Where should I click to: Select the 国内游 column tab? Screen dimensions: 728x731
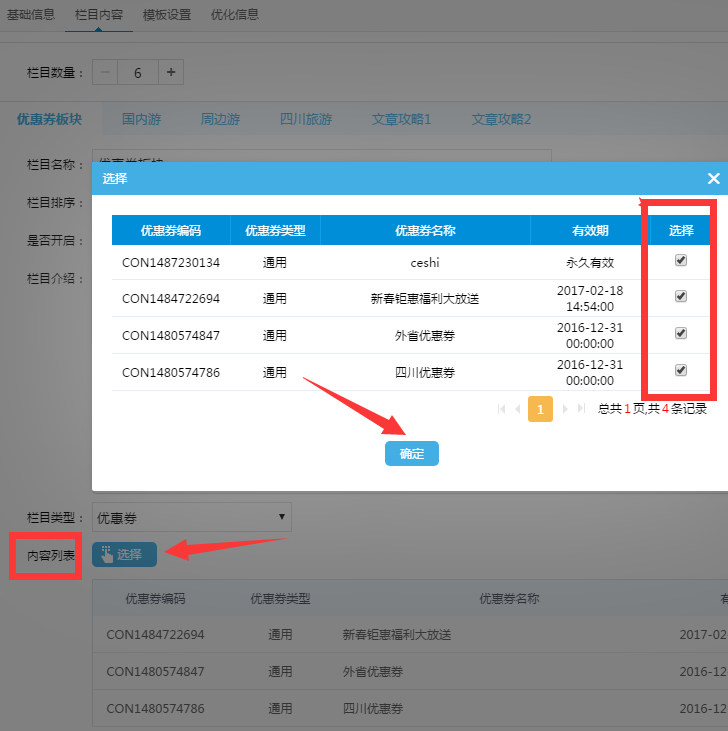pos(141,119)
